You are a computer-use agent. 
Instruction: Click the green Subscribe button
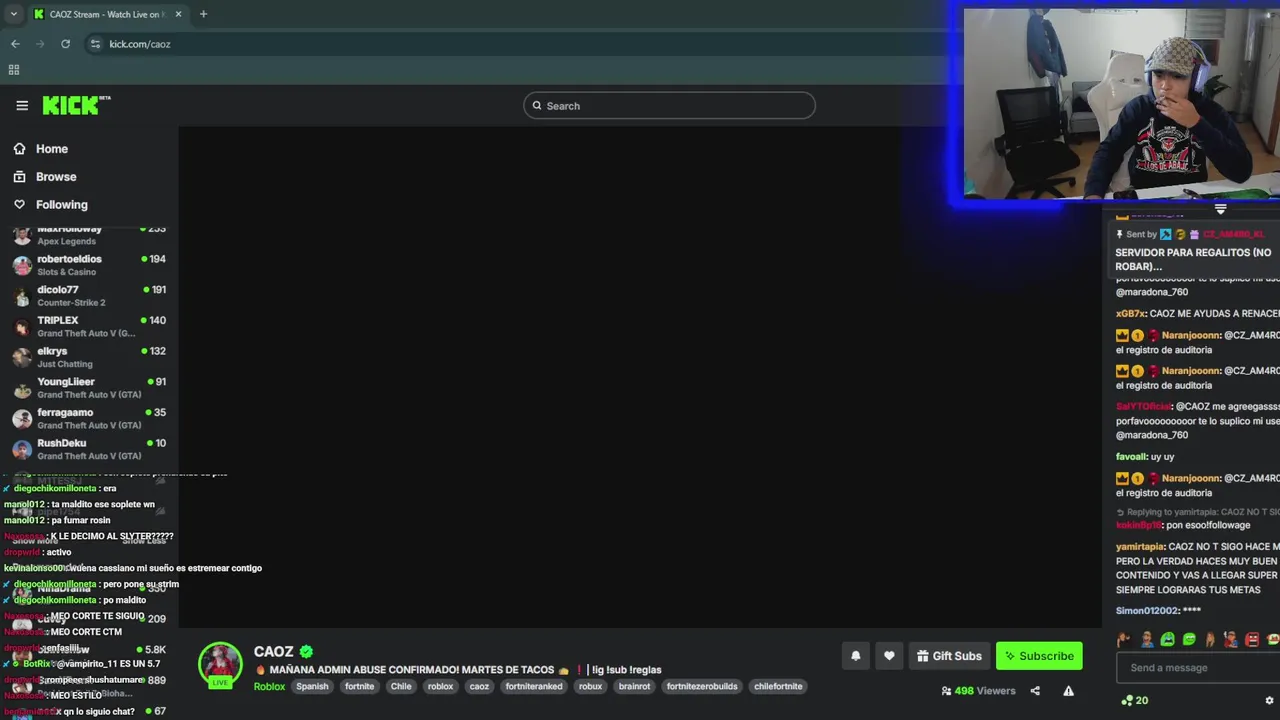click(1039, 656)
